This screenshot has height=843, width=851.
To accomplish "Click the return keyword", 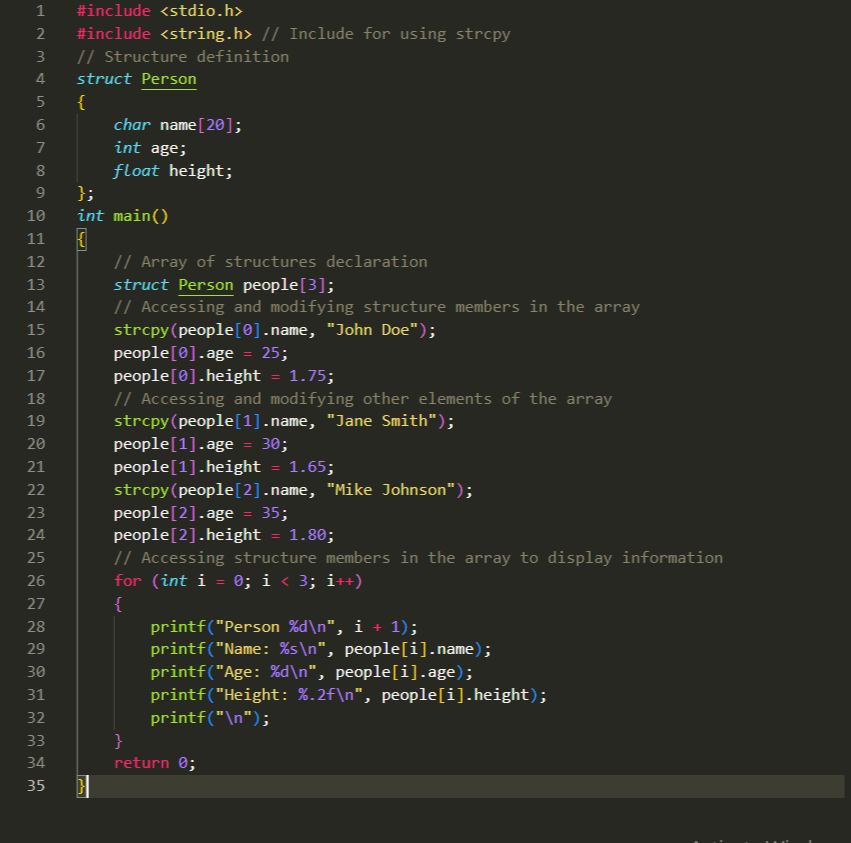I will (141, 763).
